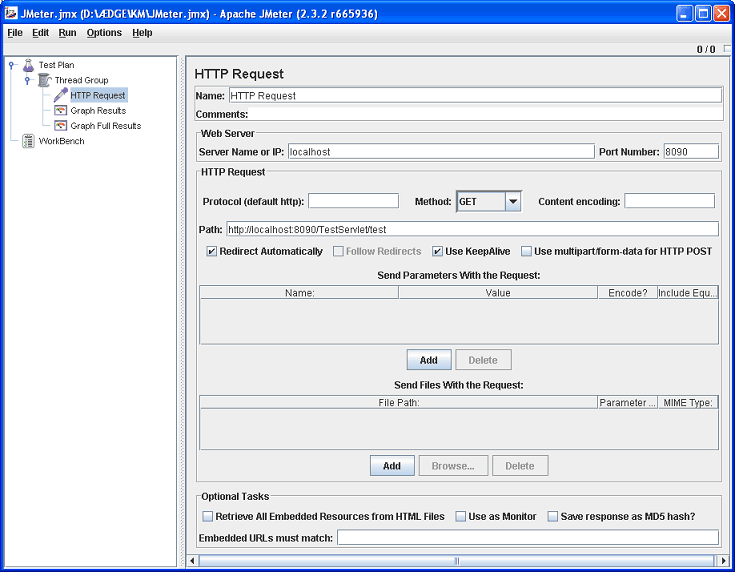The image size is (735, 572).
Task: Click the Thread Group spool icon
Action: click(x=45, y=80)
